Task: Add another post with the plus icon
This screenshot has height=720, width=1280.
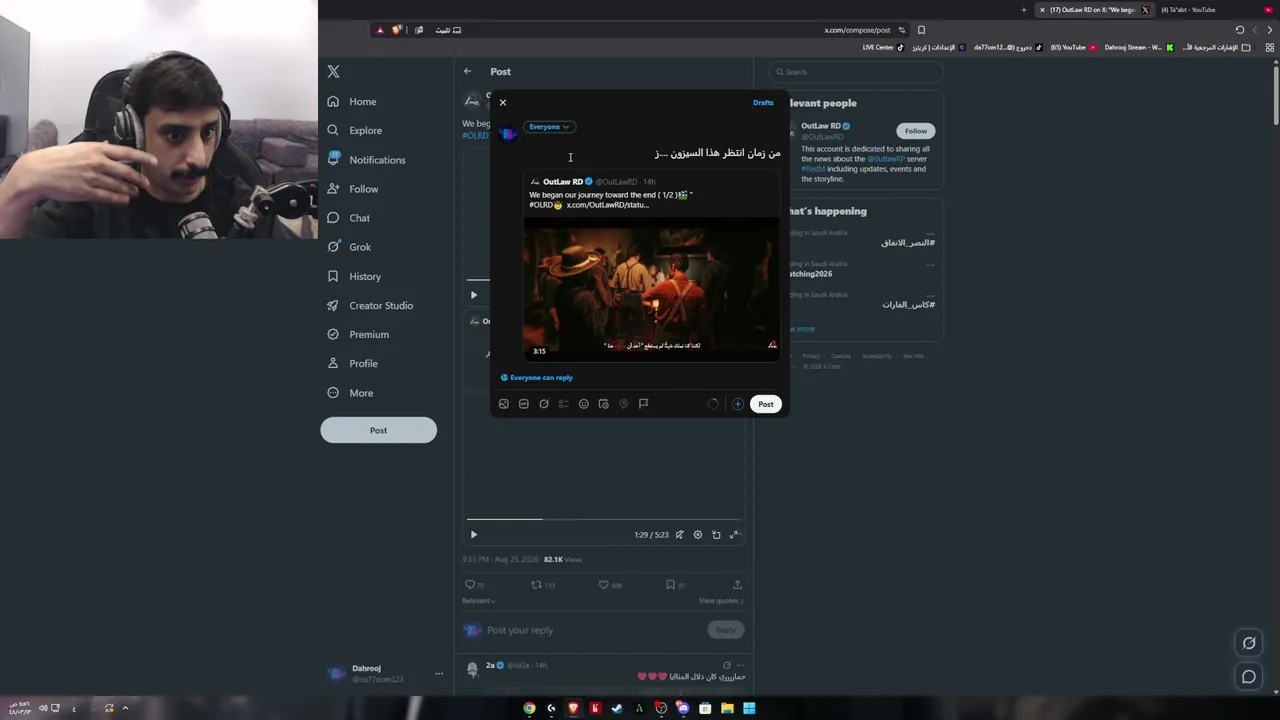Action: (738, 404)
